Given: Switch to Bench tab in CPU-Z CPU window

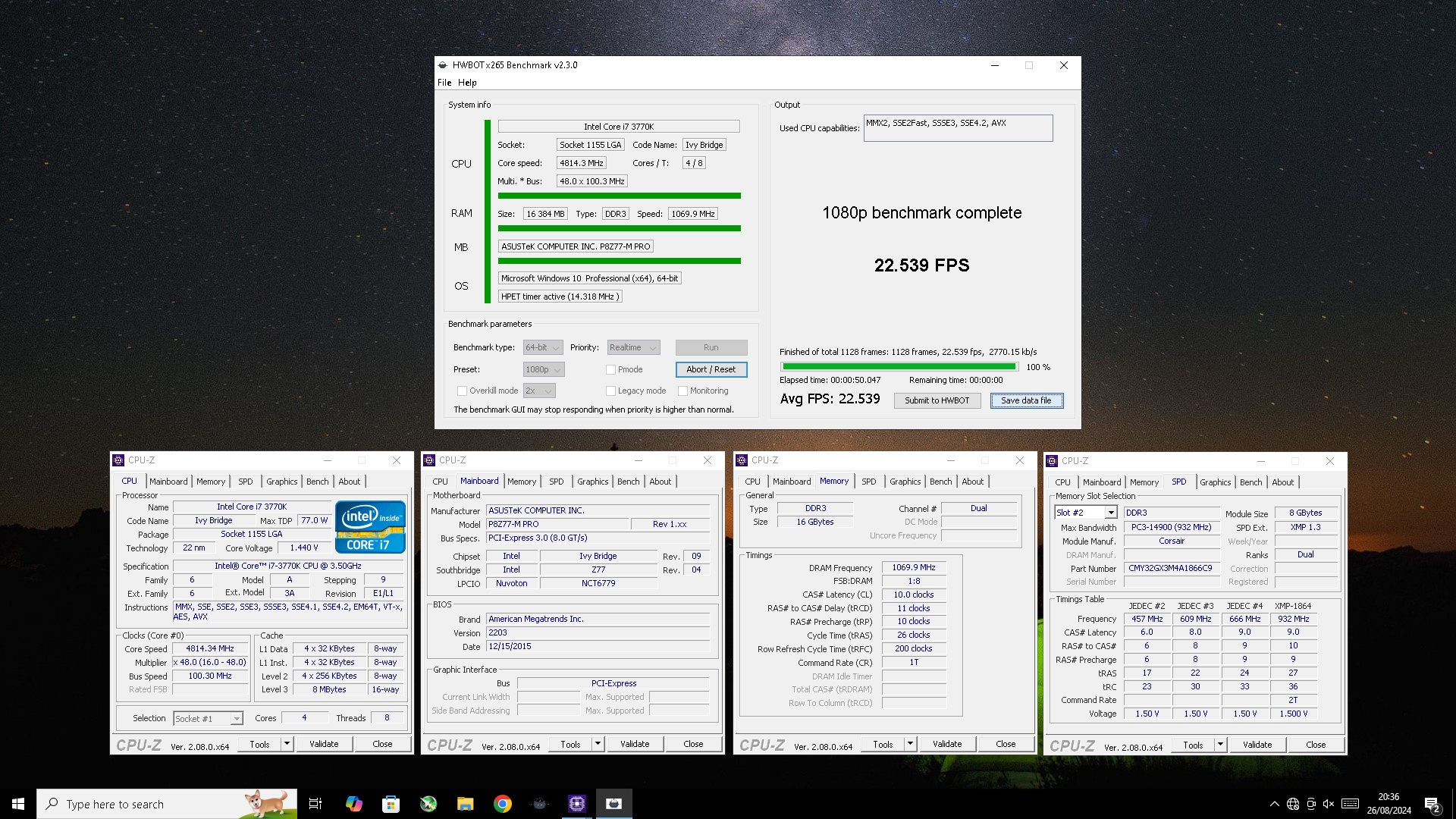Looking at the screenshot, I should point(318,482).
